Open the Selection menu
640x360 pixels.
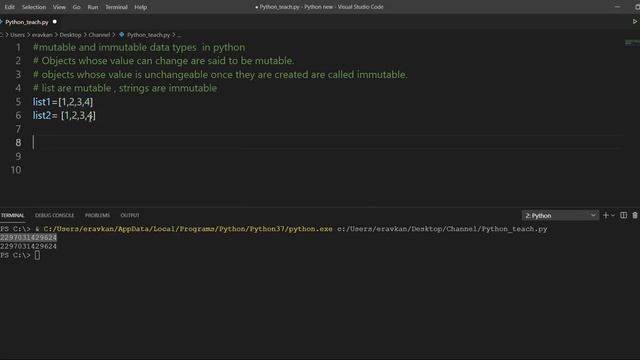coord(34,7)
